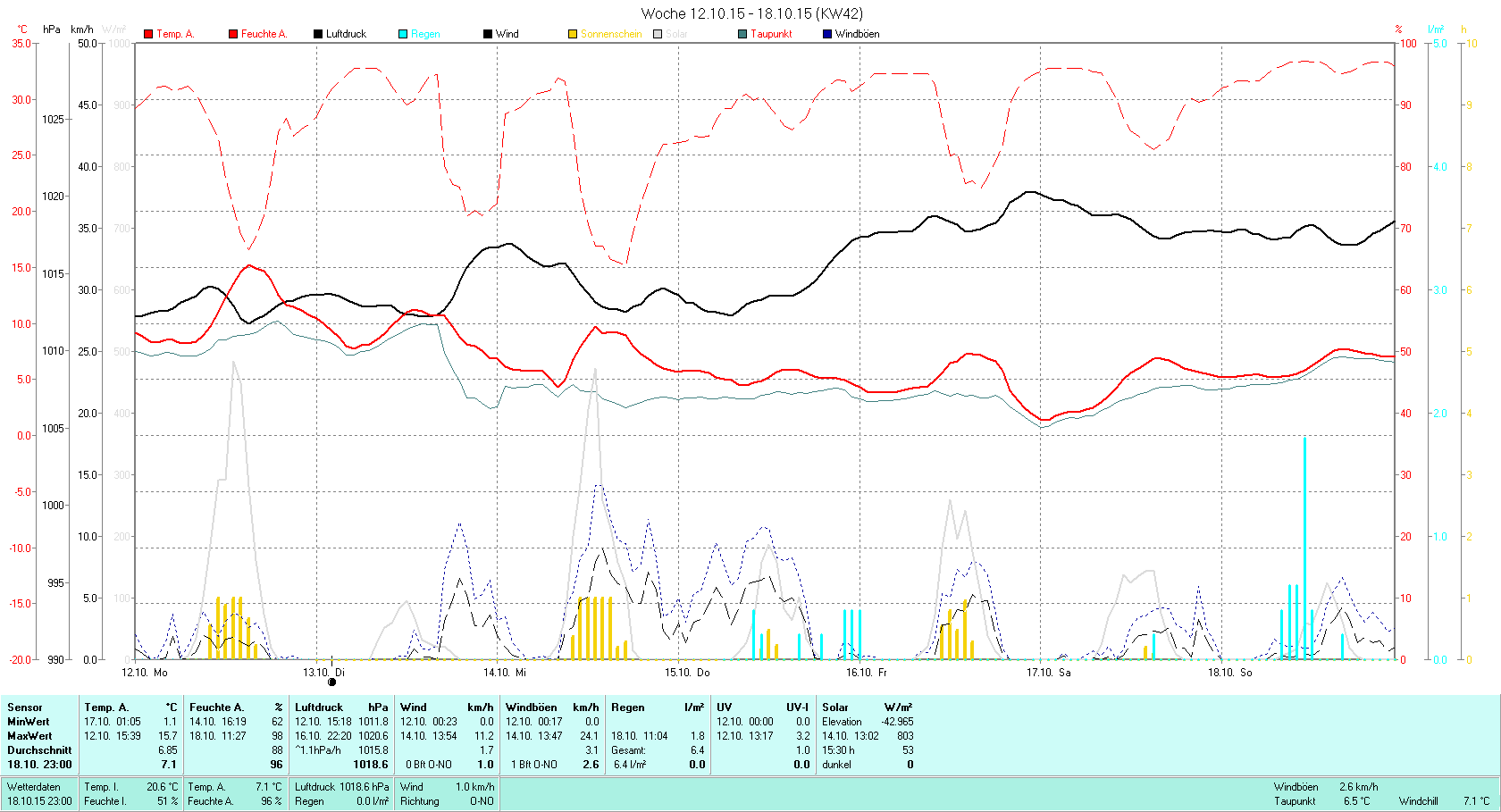This screenshot has width=1501, height=812.
Task: Click the blue Windböen legend swatch
Action: point(827,34)
